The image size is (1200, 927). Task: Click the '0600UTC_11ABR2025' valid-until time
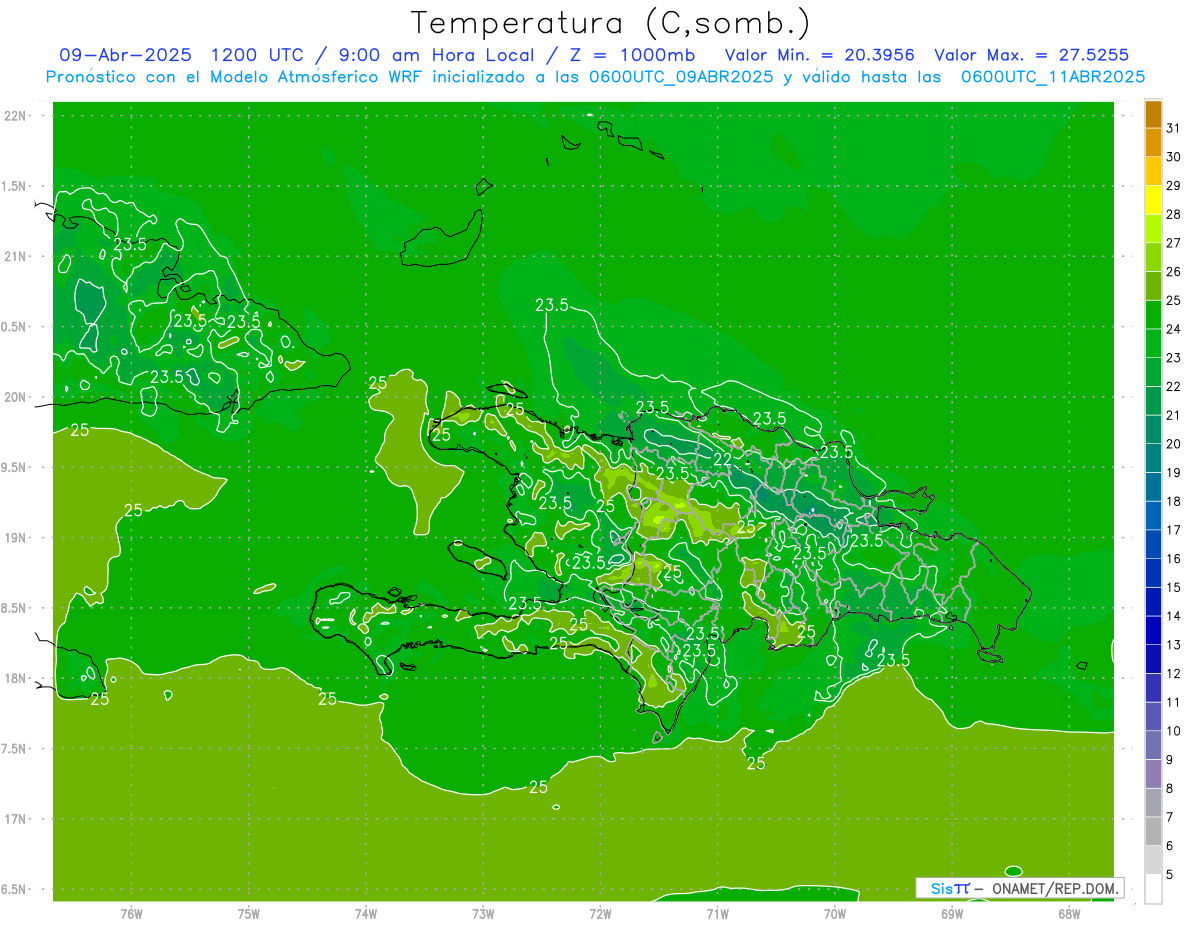[x=1053, y=77]
